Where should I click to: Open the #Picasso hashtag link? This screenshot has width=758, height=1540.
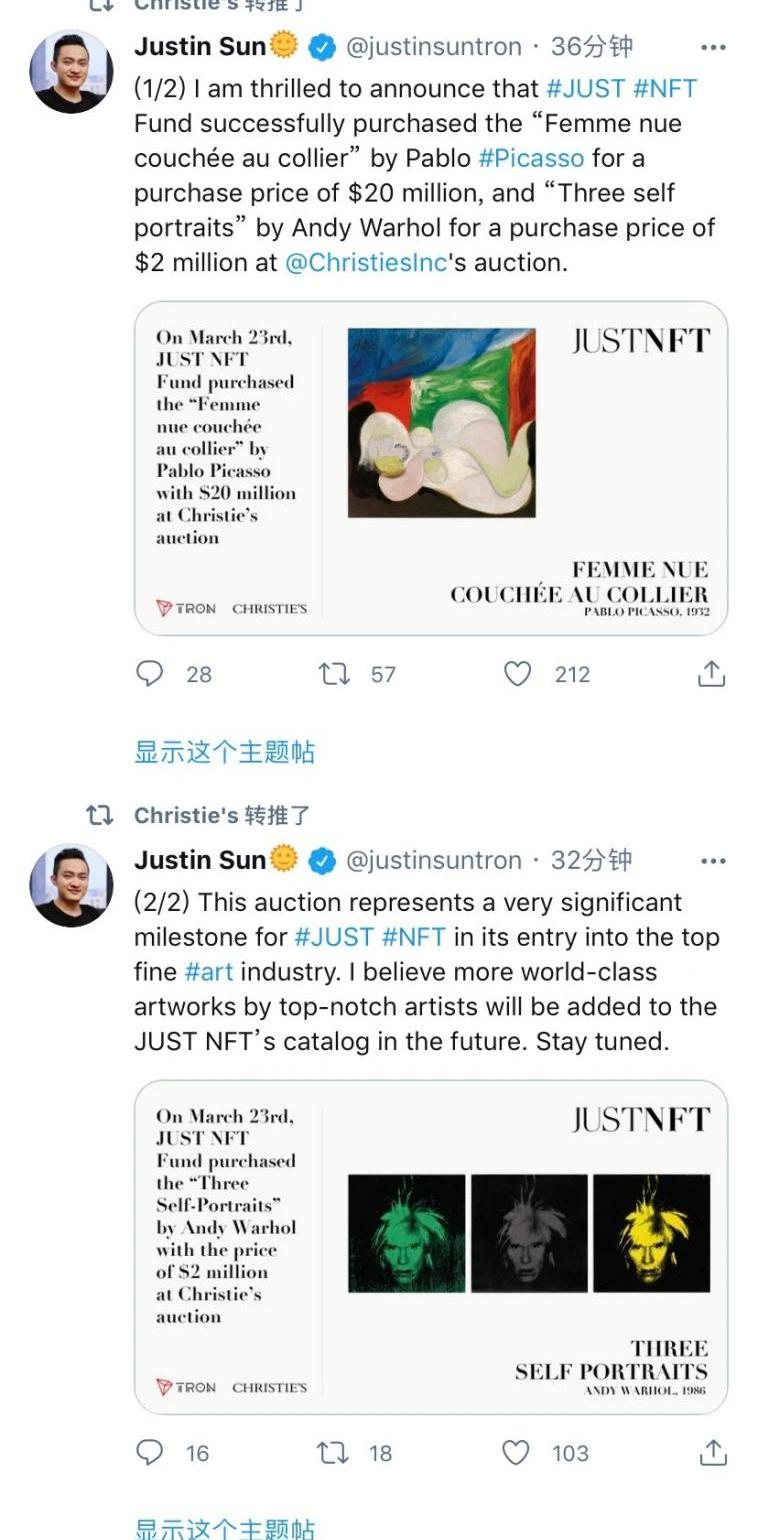coord(531,158)
